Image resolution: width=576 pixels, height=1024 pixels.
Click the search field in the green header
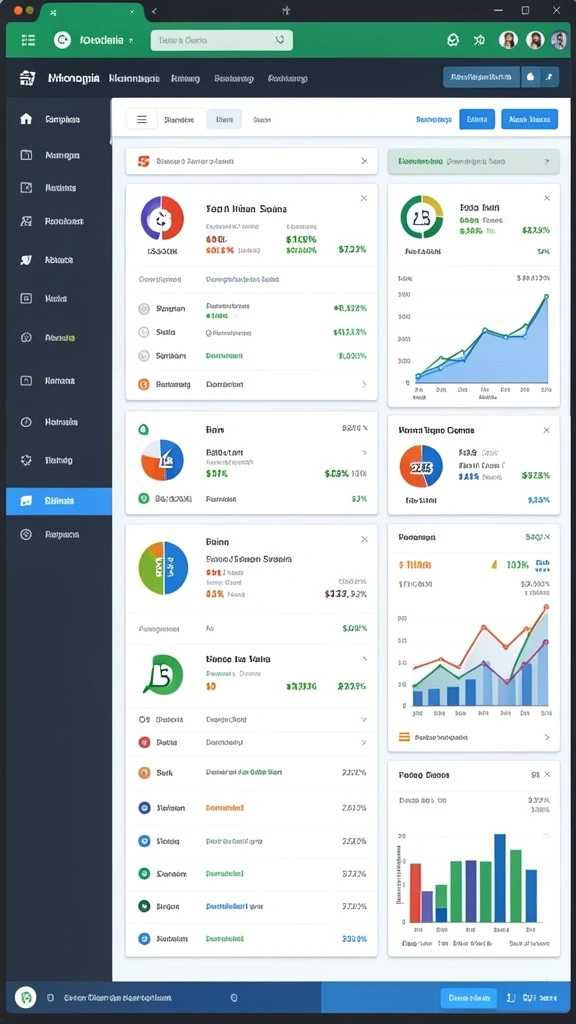click(221, 40)
